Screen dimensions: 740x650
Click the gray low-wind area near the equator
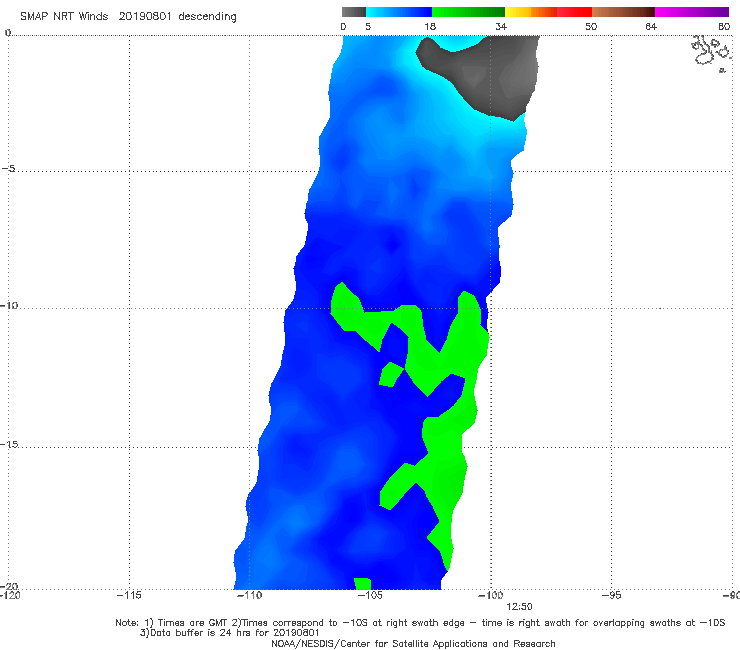[486, 76]
